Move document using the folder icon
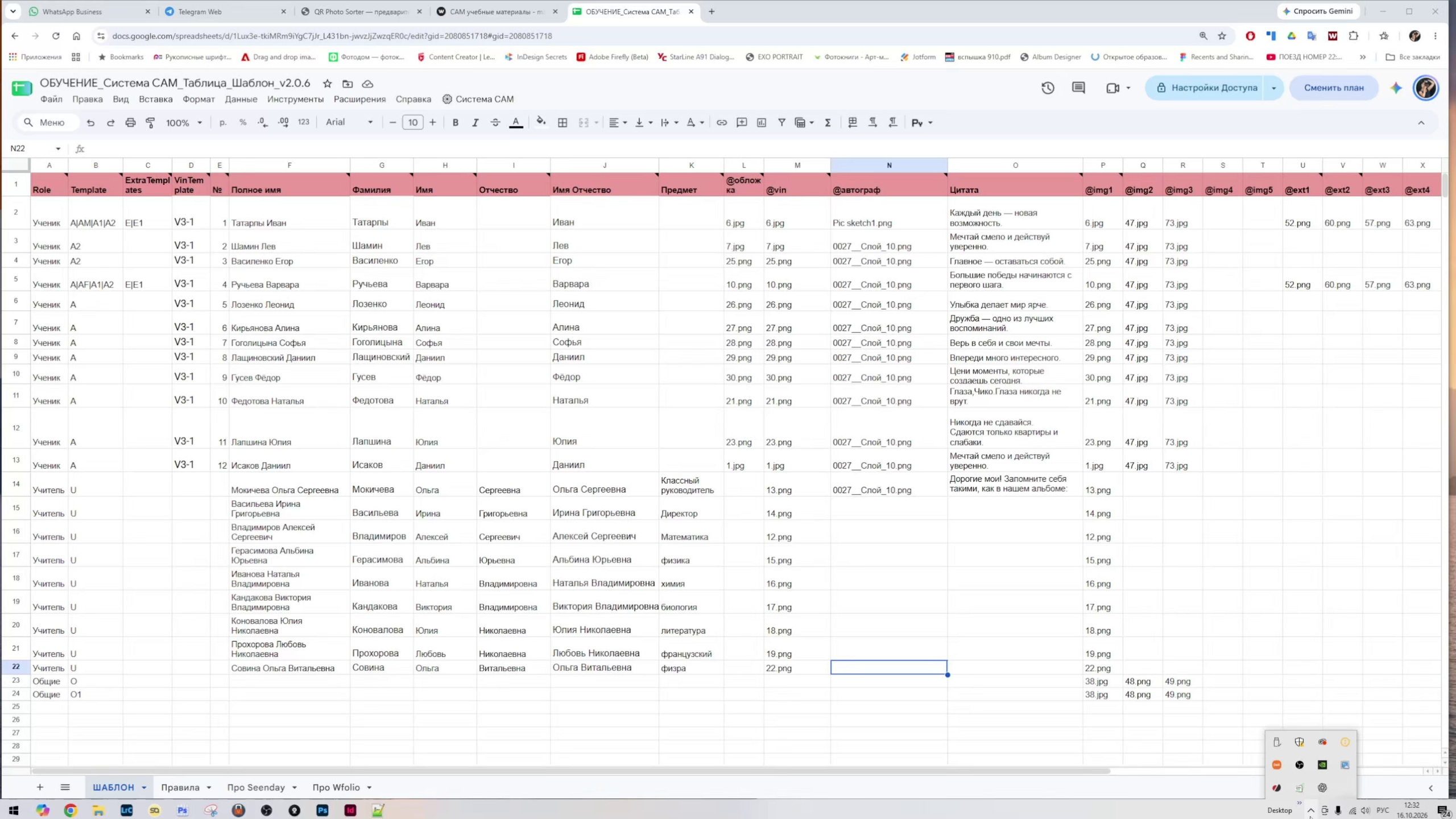 (x=348, y=84)
